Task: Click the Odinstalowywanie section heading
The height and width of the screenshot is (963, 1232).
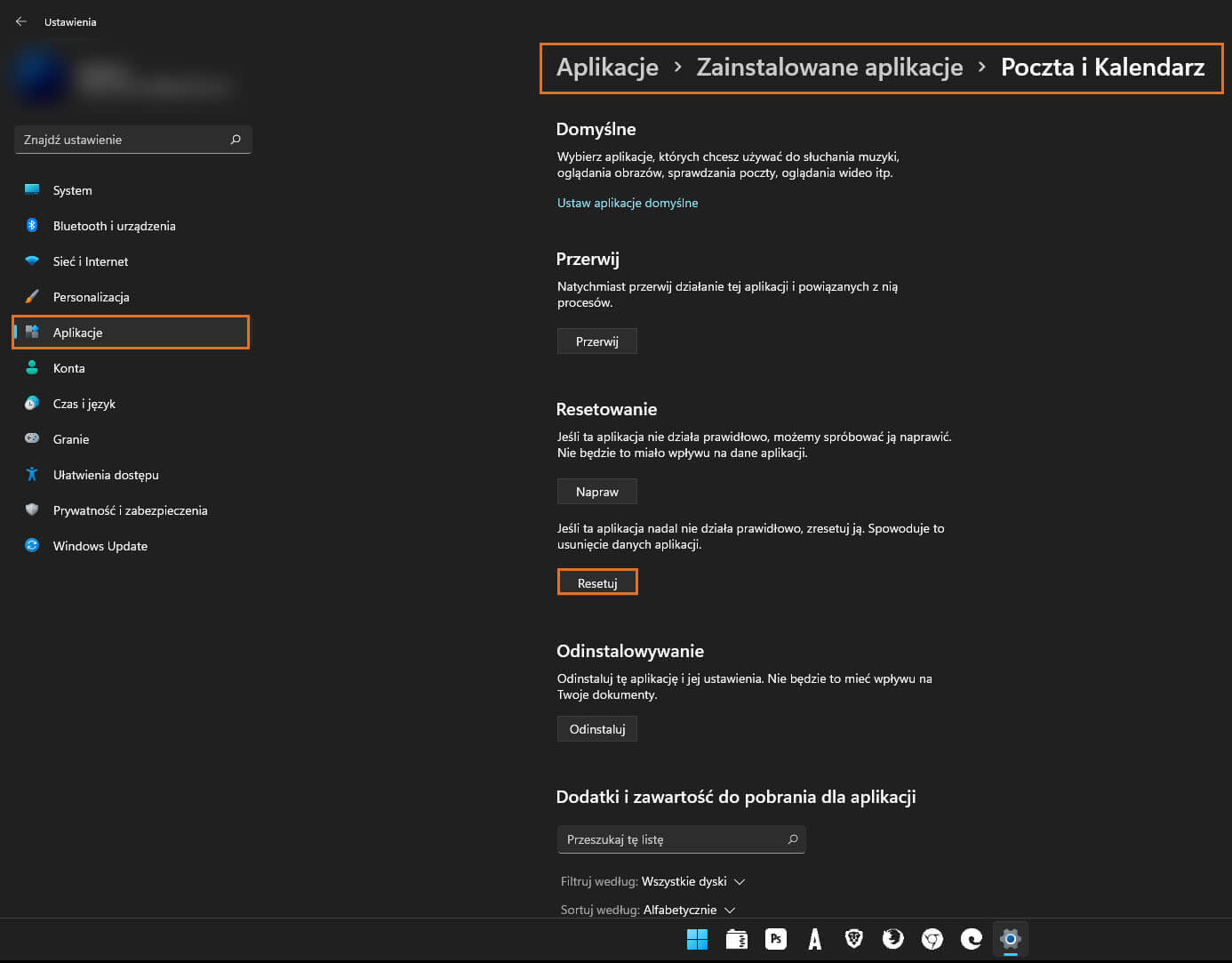Action: tap(630, 651)
